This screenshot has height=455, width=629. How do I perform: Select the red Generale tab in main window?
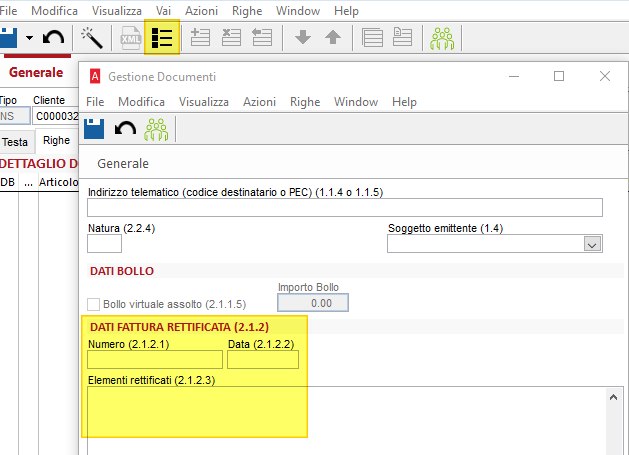pyautogui.click(x=36, y=72)
